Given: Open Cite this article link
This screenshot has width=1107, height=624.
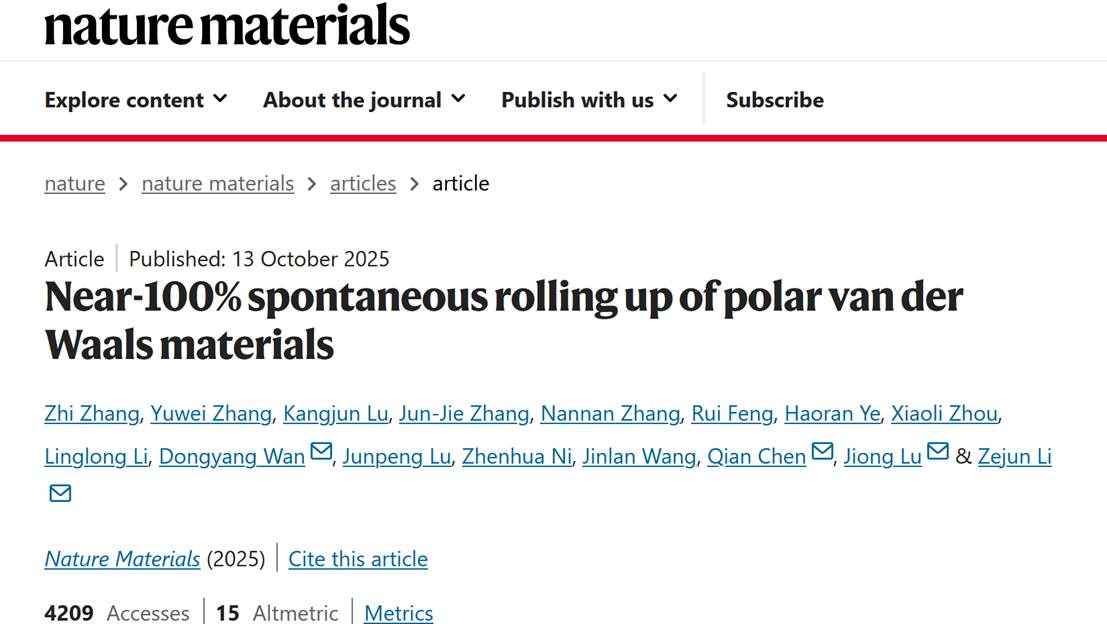Looking at the screenshot, I should (358, 559).
